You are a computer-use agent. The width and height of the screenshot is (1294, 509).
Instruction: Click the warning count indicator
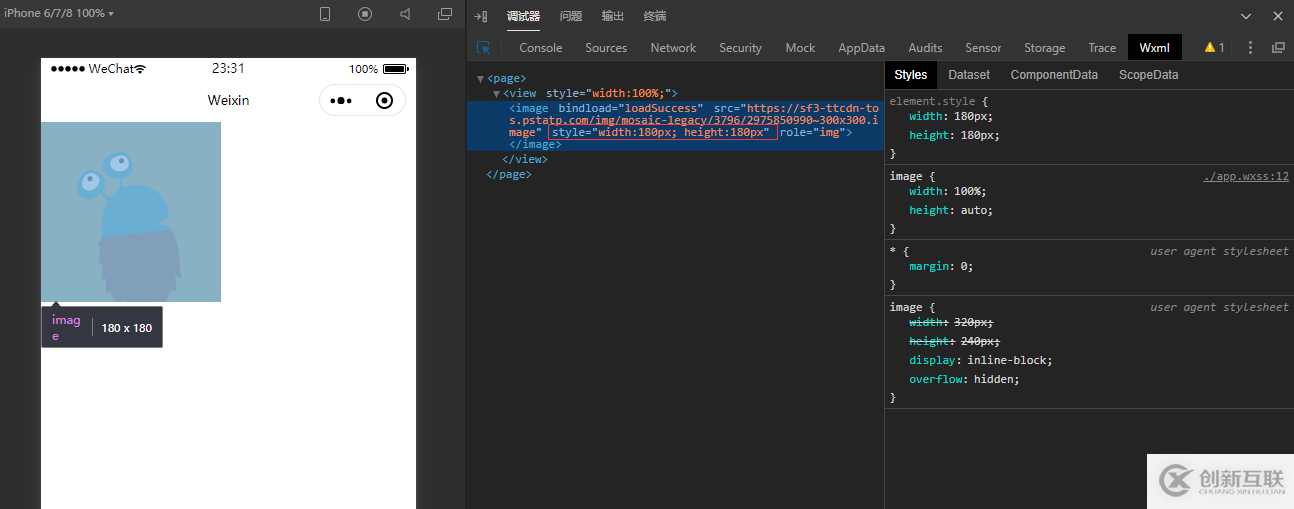tap(1214, 47)
